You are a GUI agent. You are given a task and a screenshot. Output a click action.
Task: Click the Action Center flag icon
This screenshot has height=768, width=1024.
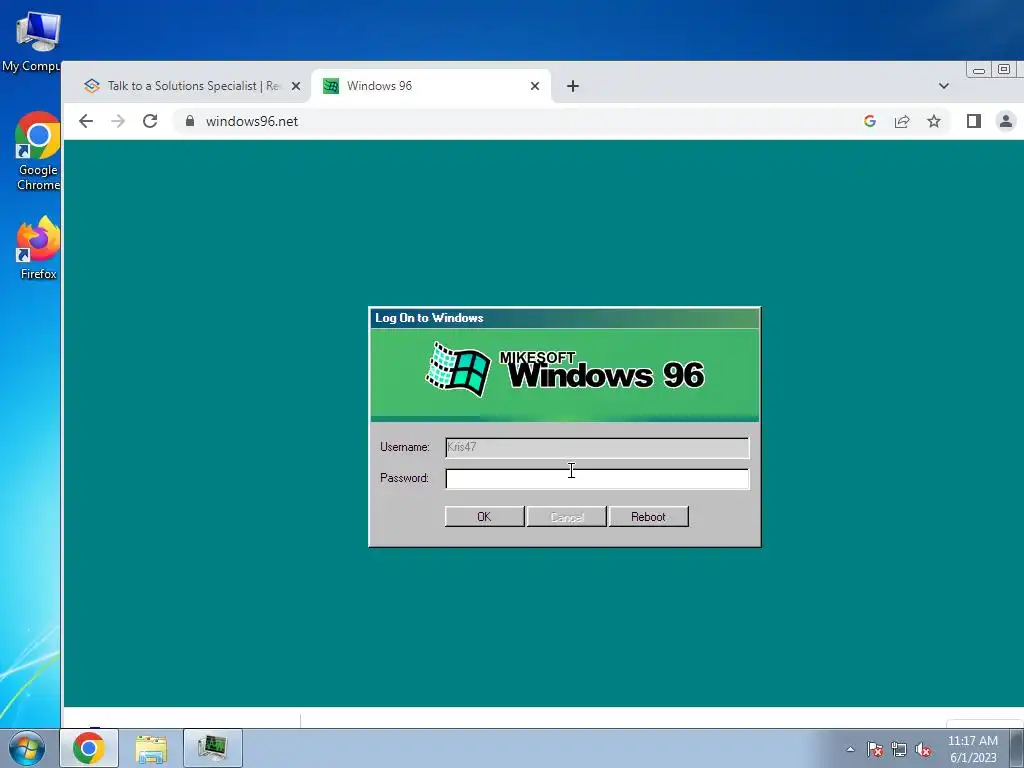click(x=874, y=749)
